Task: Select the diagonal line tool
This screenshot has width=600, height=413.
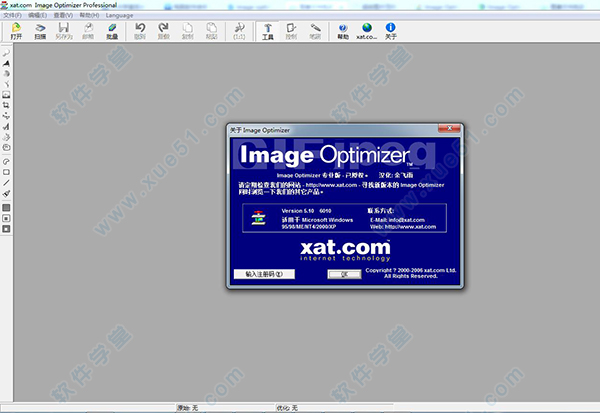Action: [x=6, y=183]
